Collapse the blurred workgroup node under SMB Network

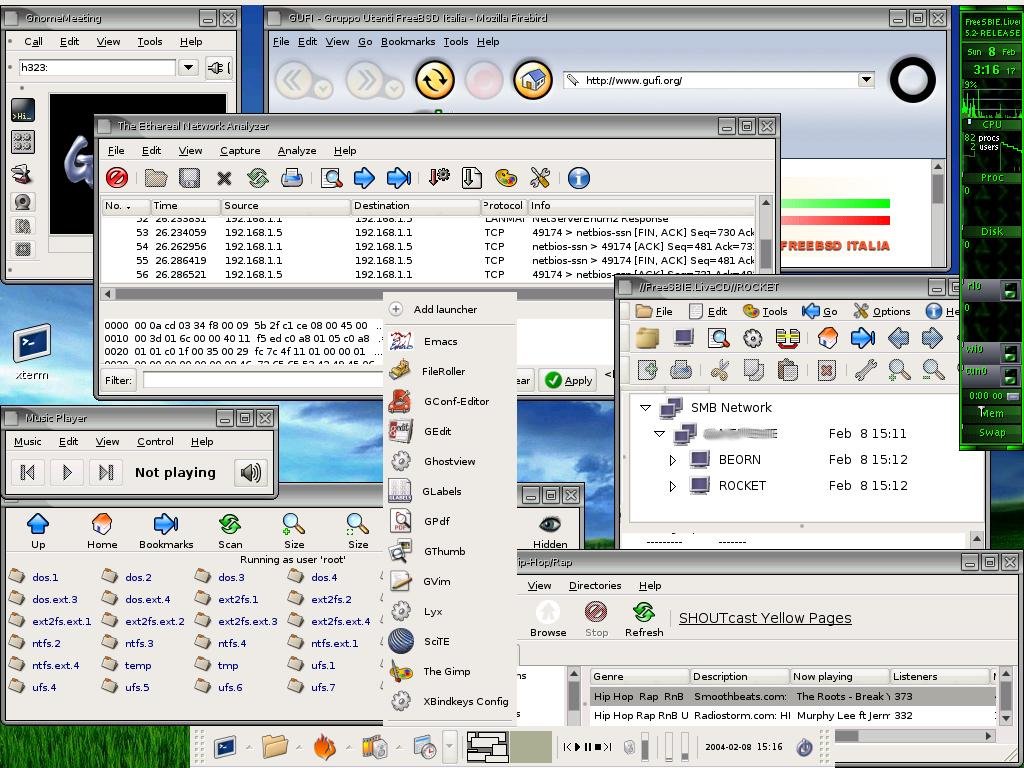click(x=659, y=434)
